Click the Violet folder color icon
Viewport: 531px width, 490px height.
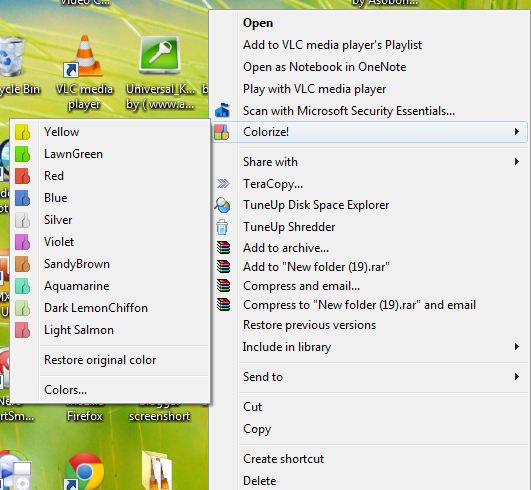tap(22, 242)
